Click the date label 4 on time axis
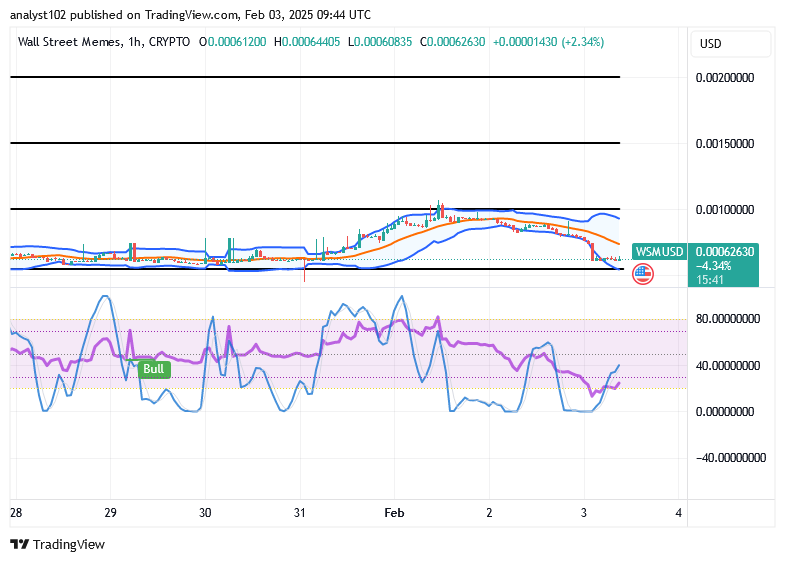The height and width of the screenshot is (562, 785). (x=678, y=513)
